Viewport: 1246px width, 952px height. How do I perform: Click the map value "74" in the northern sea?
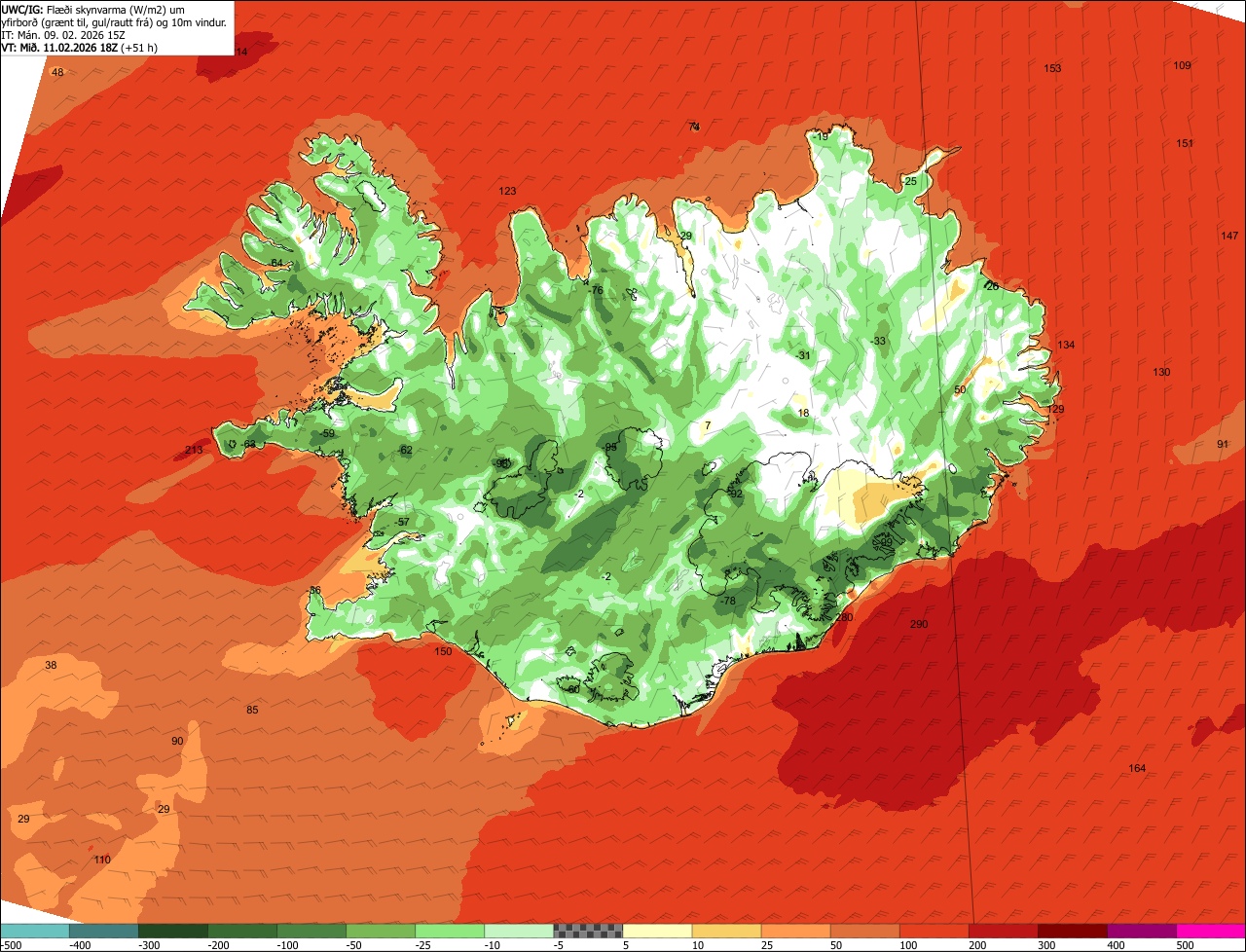tap(694, 127)
